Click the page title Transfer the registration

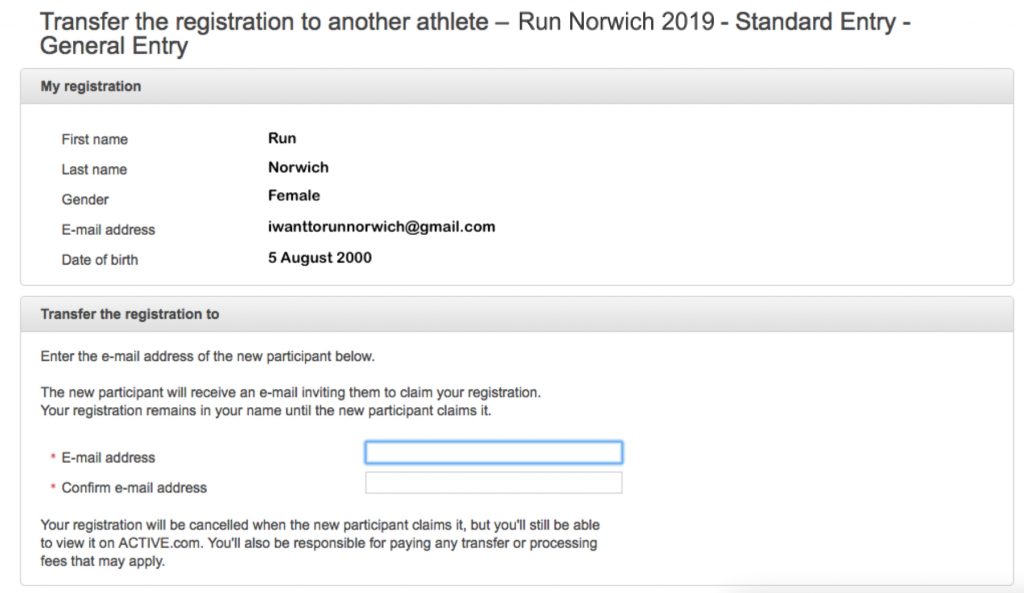(475, 33)
